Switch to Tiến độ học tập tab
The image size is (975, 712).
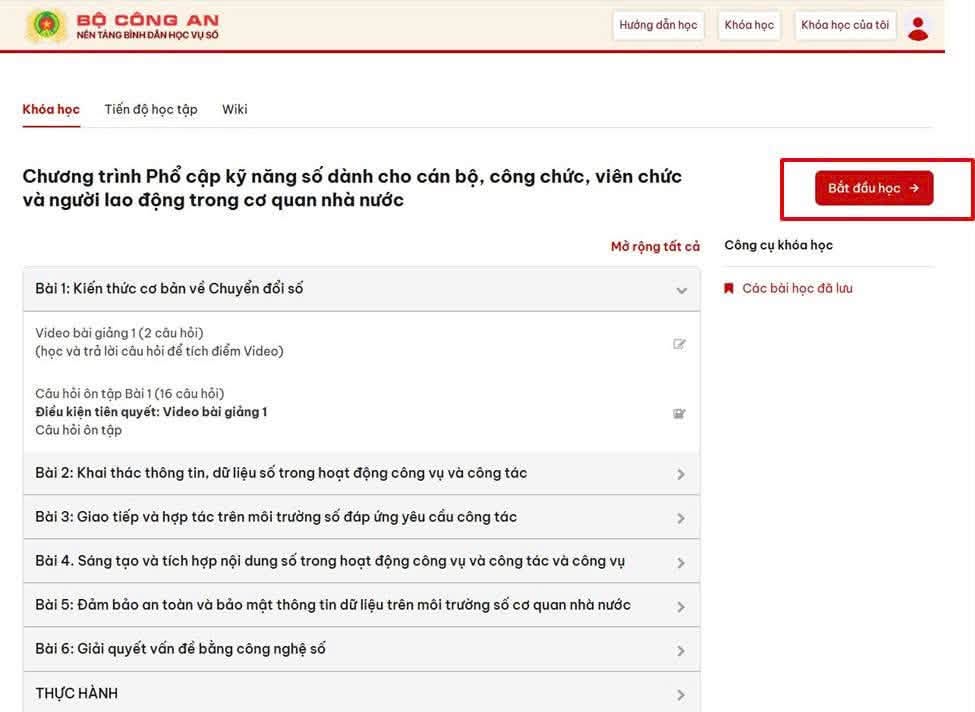click(x=150, y=109)
